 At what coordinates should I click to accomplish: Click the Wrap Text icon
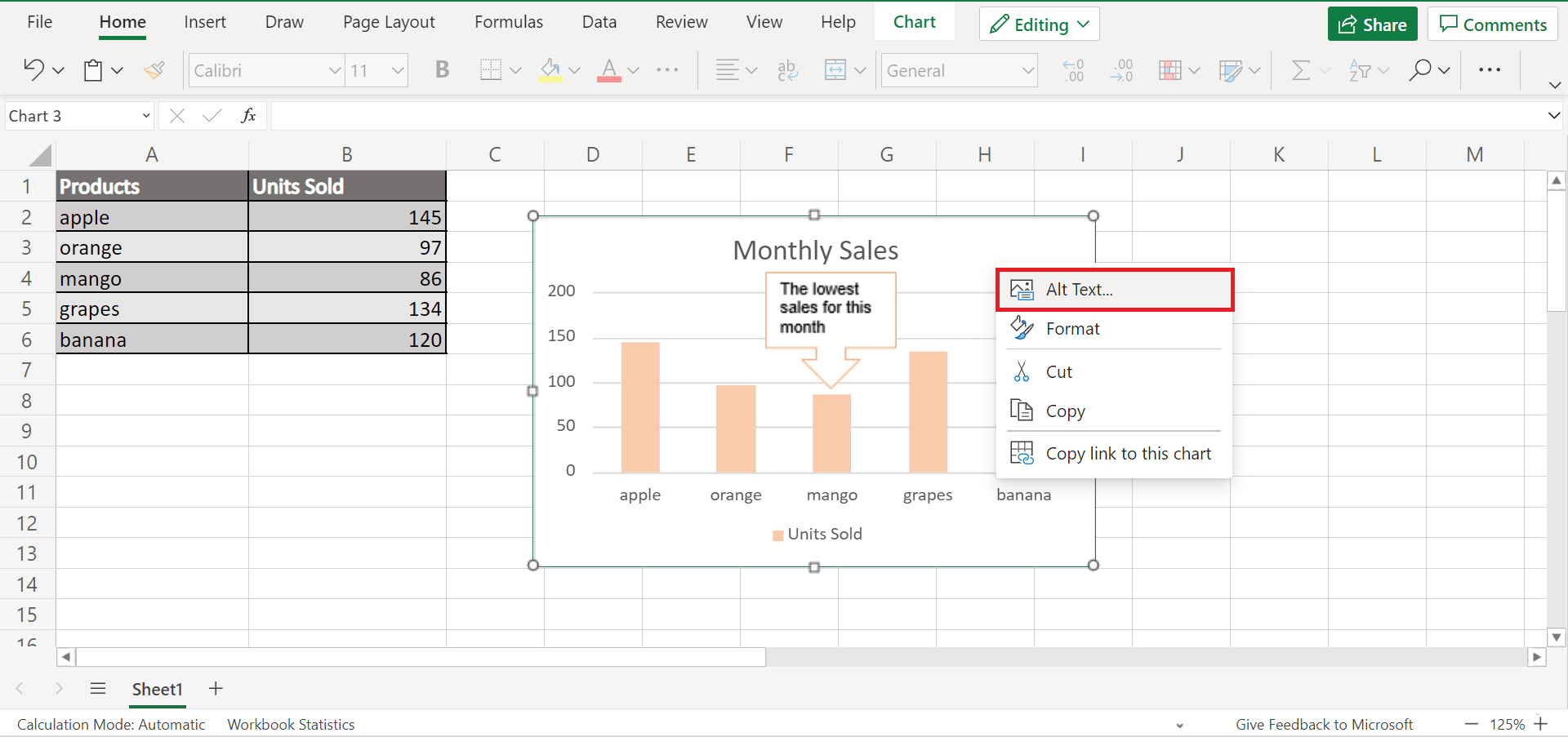point(786,69)
